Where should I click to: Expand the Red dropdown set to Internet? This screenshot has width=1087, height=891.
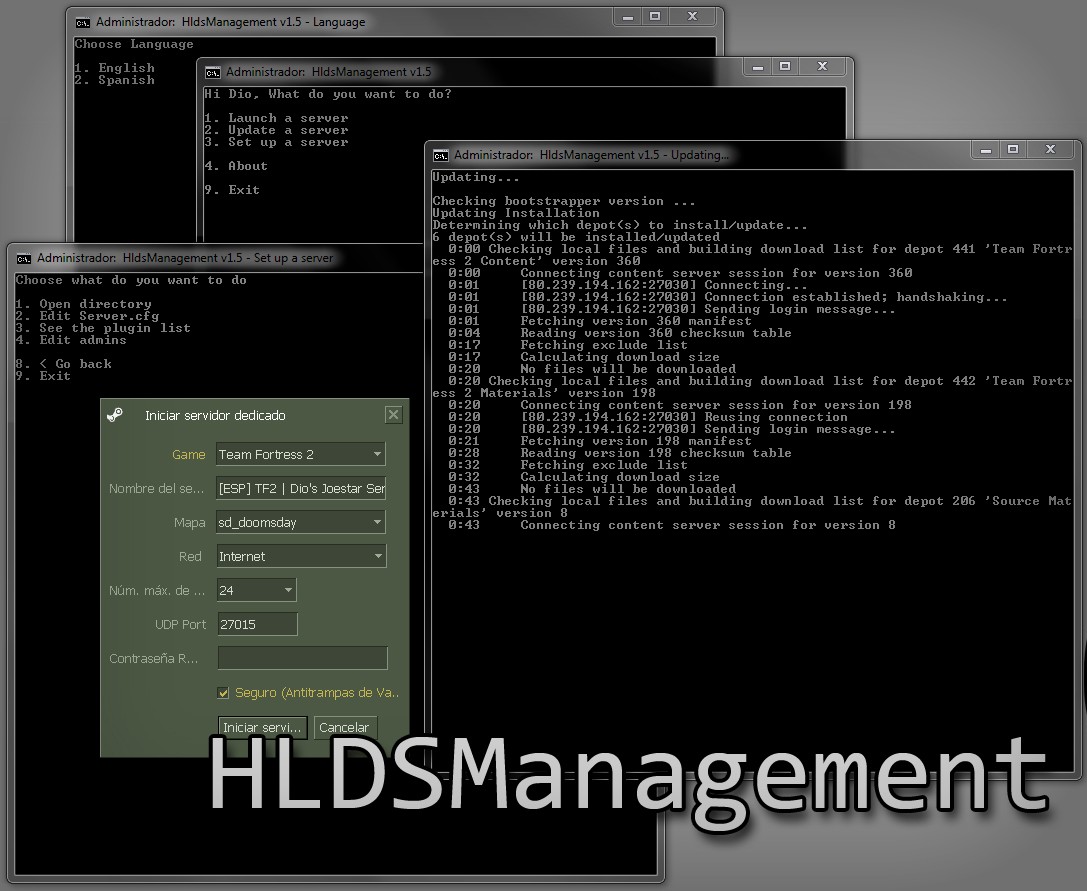[x=378, y=557]
